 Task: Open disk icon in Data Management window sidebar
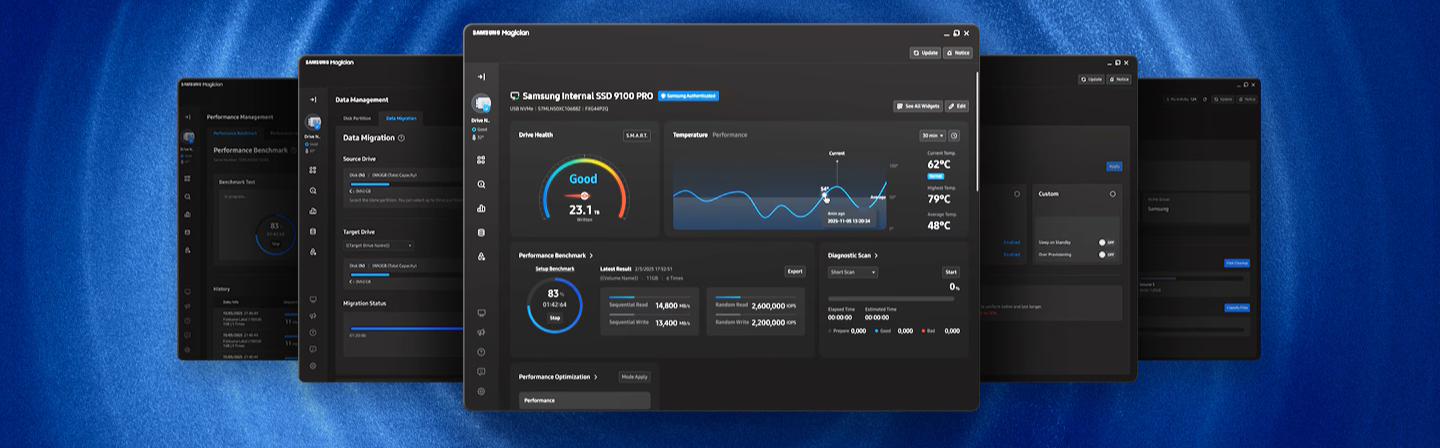[x=313, y=231]
